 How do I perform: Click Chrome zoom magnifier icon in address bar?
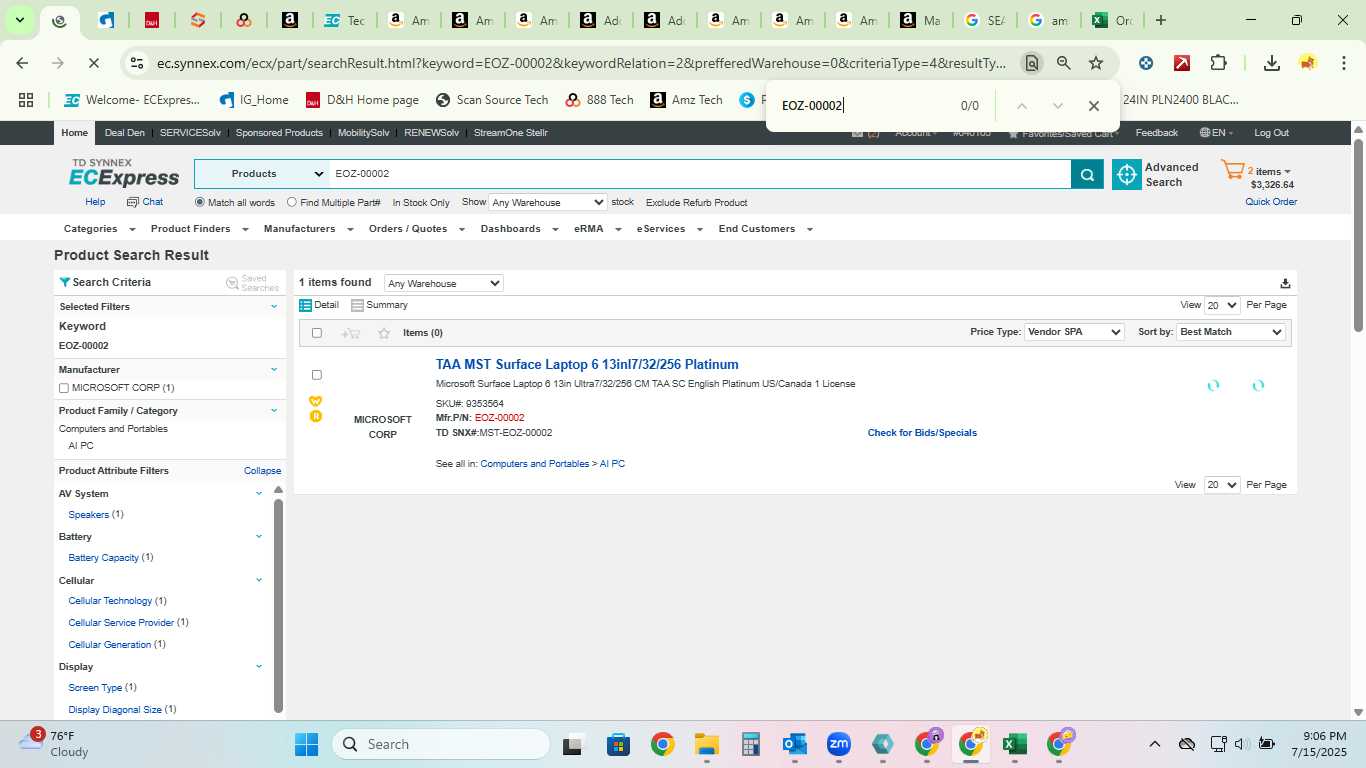click(1064, 63)
